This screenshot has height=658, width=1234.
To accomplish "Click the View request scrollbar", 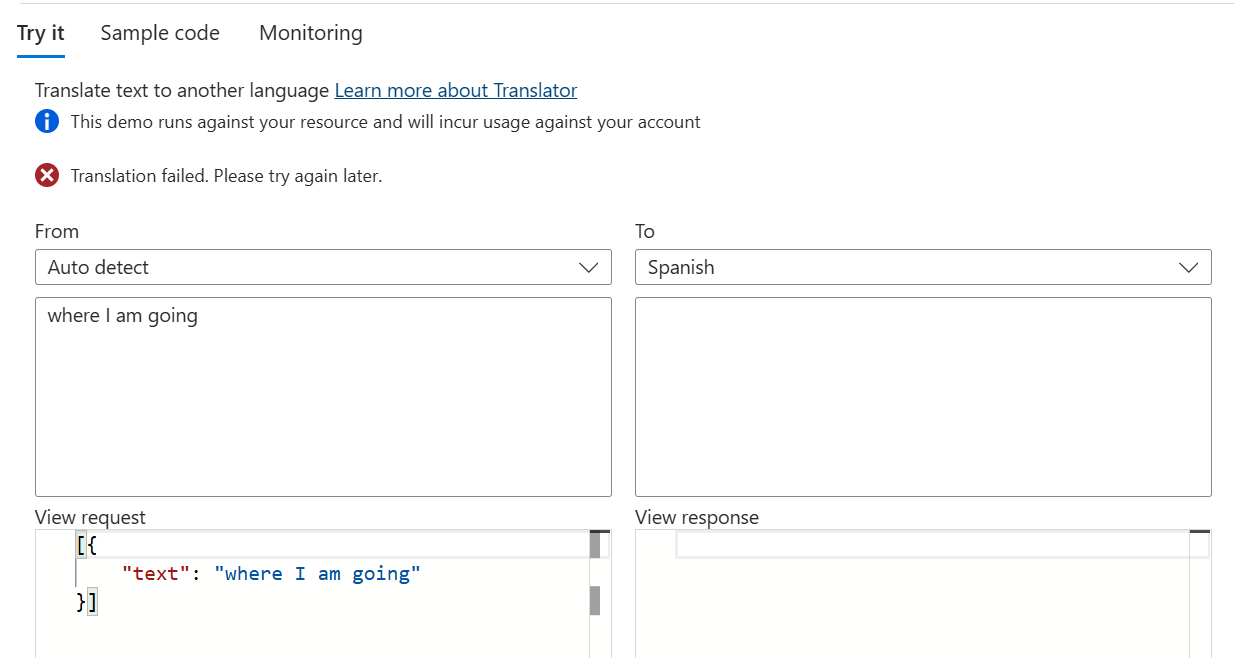I will [x=599, y=594].
